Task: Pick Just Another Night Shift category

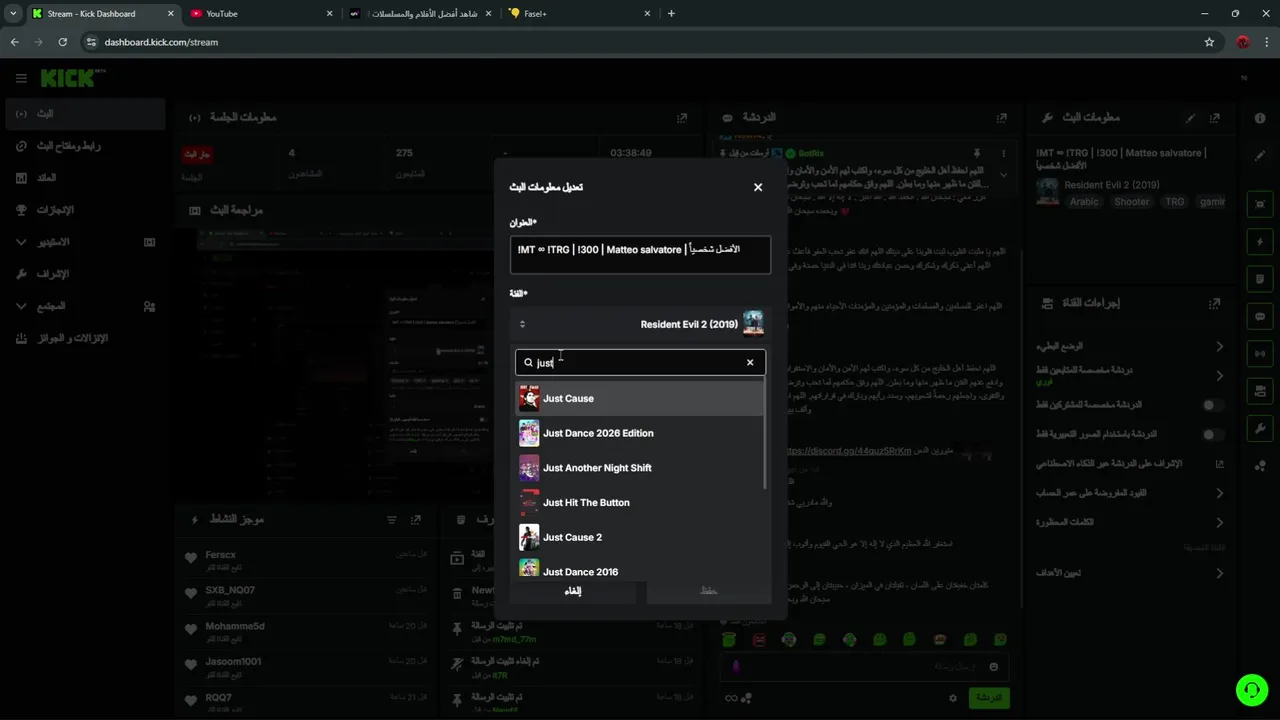Action: 640,468
